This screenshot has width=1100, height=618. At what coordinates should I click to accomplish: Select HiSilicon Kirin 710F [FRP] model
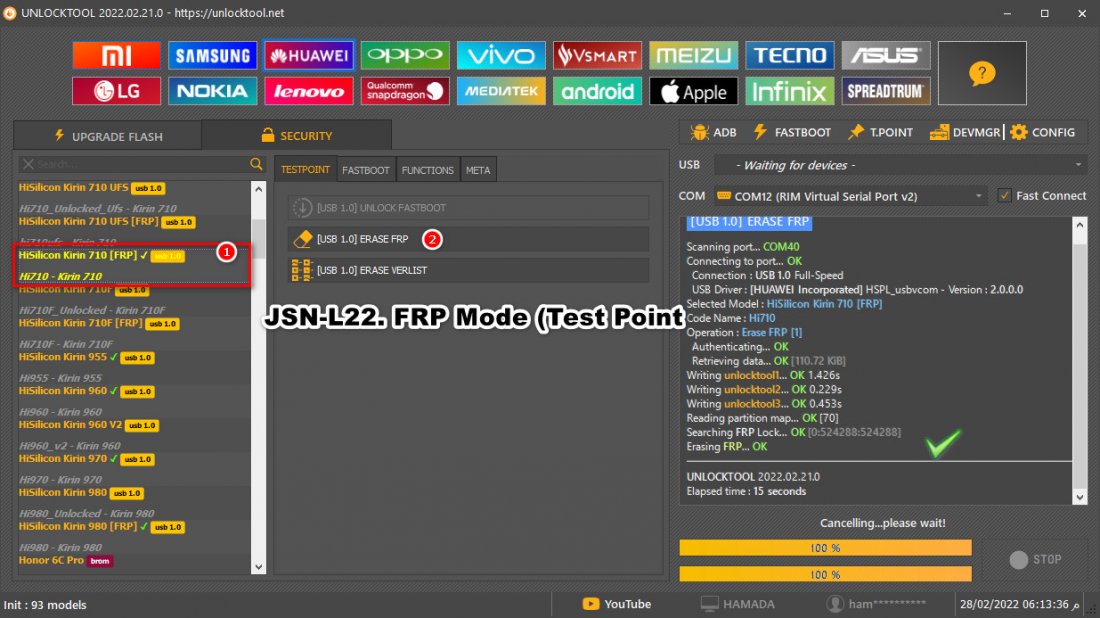pos(99,323)
